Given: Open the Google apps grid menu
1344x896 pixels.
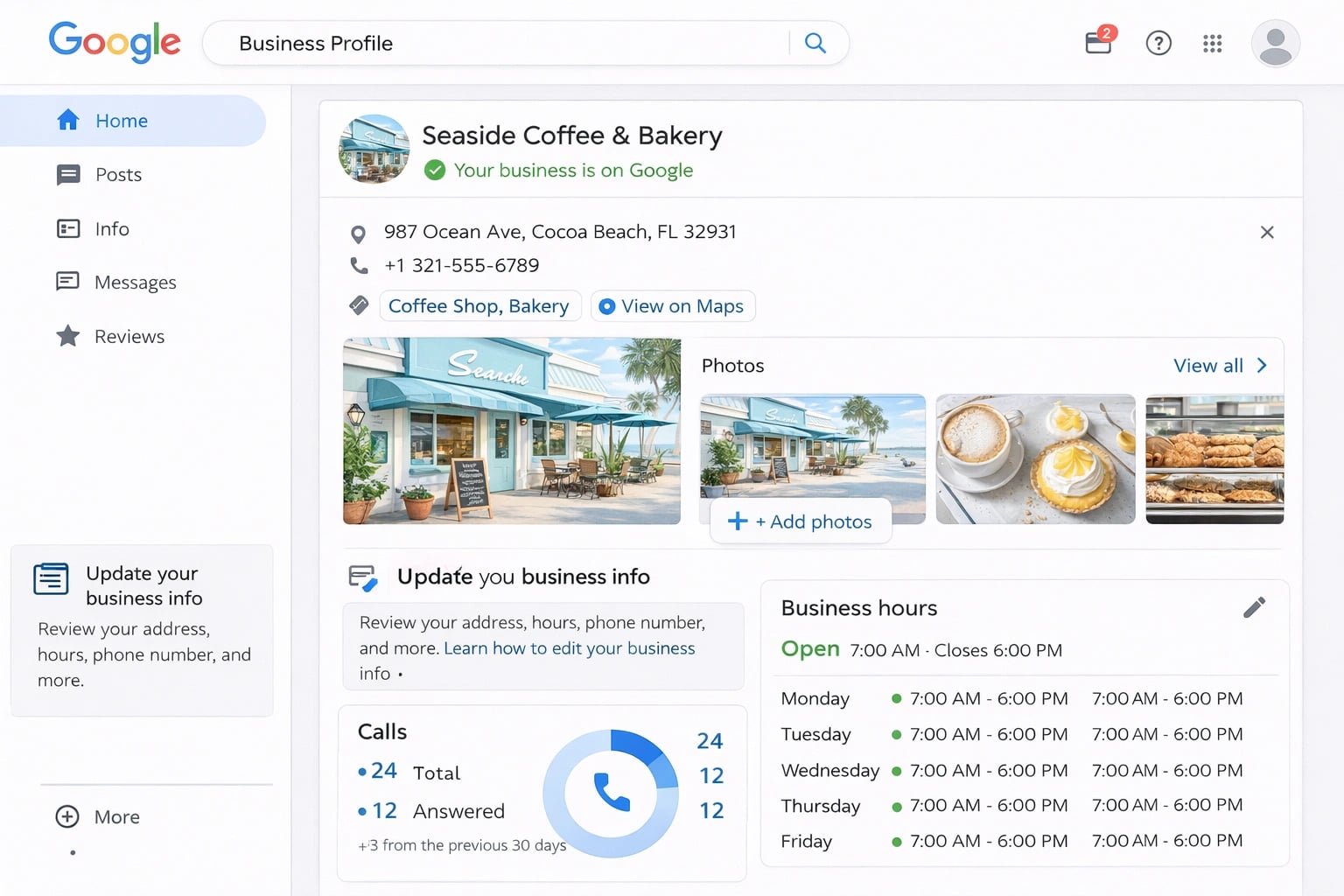Looking at the screenshot, I should coord(1213,43).
